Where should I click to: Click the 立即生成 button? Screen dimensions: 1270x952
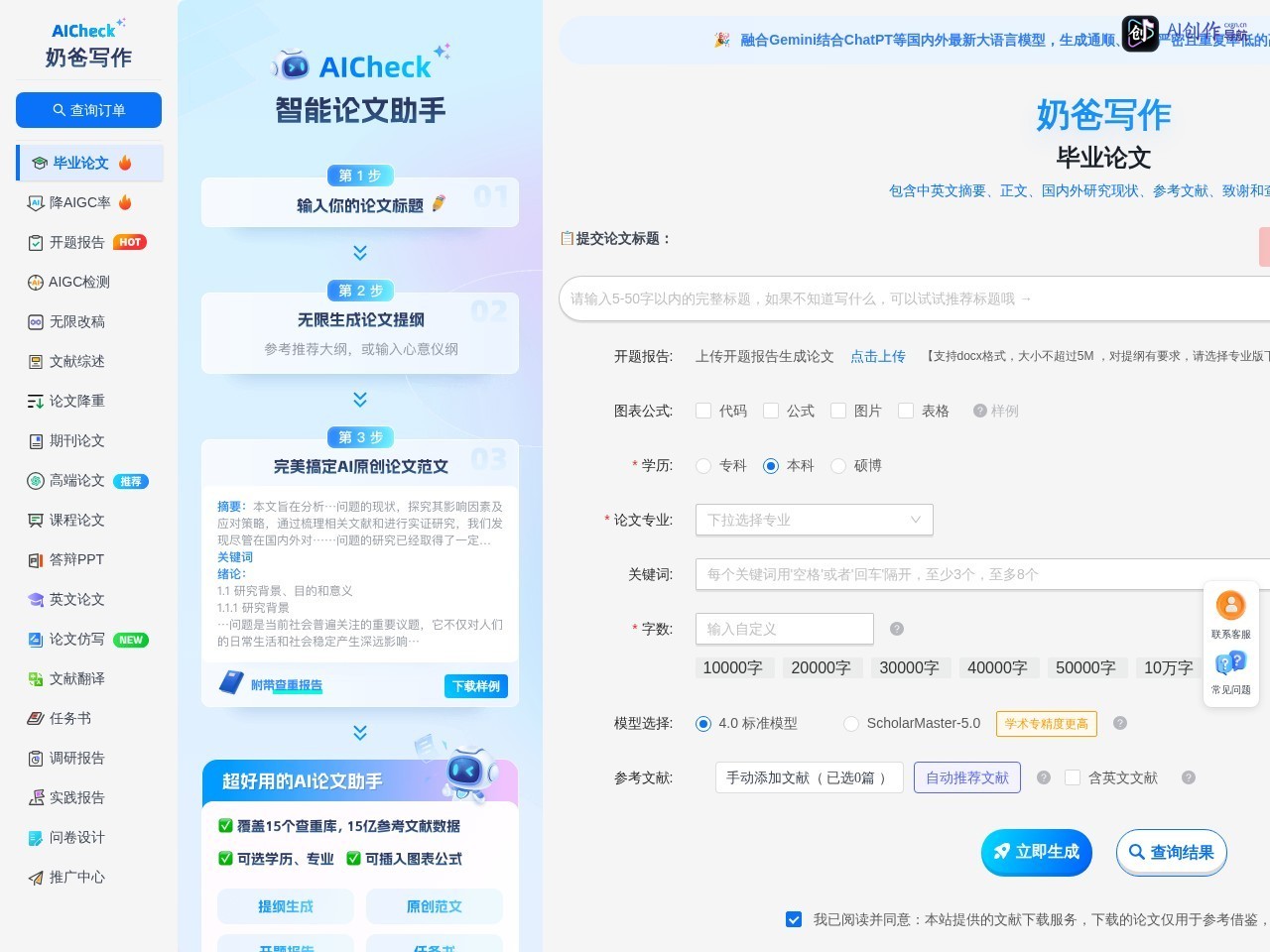1037,852
